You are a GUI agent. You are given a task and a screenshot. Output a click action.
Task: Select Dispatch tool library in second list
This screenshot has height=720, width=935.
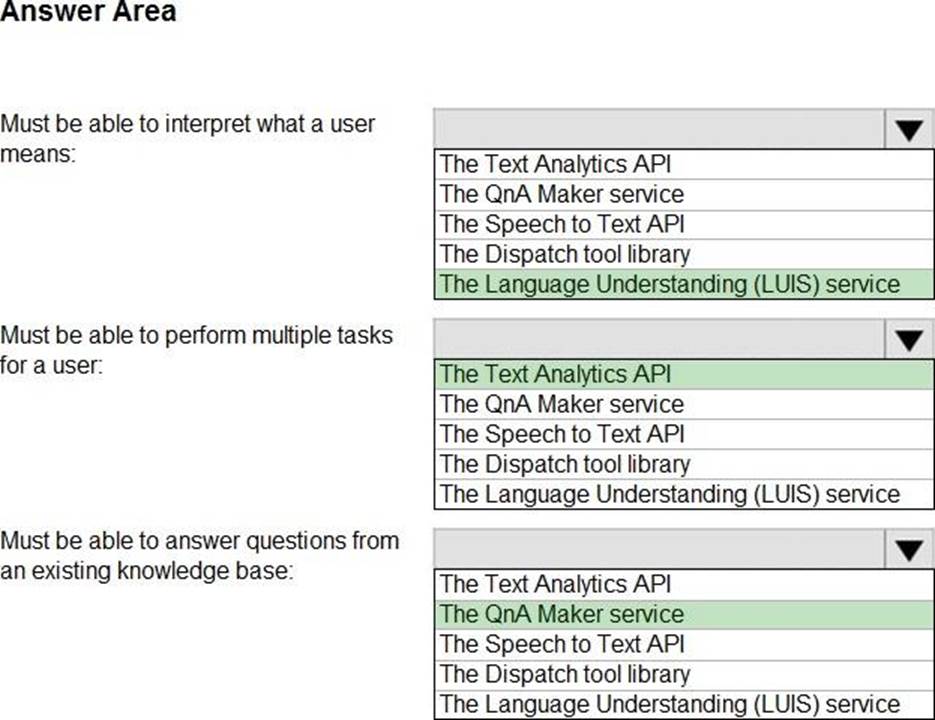point(684,464)
